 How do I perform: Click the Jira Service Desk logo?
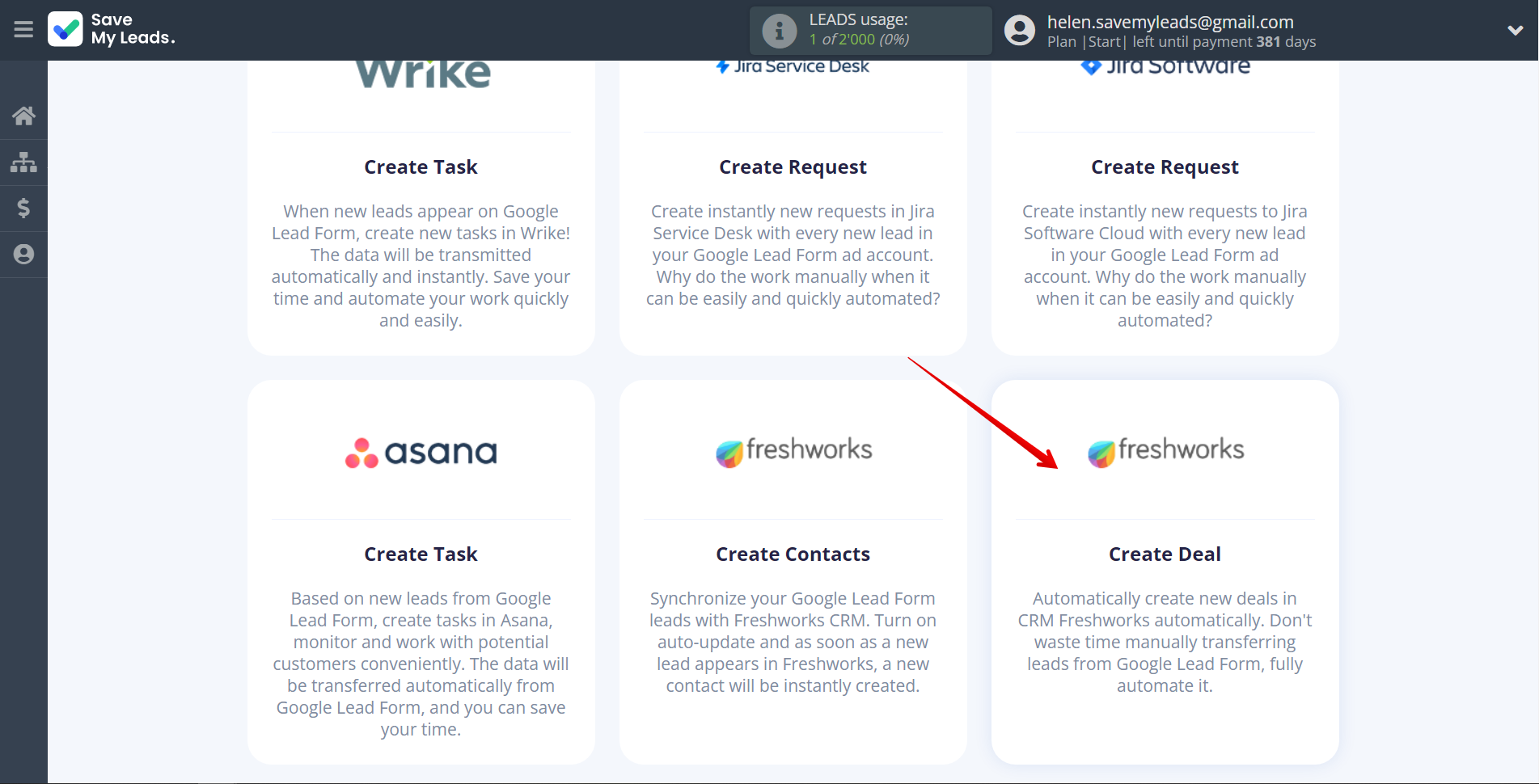(793, 66)
